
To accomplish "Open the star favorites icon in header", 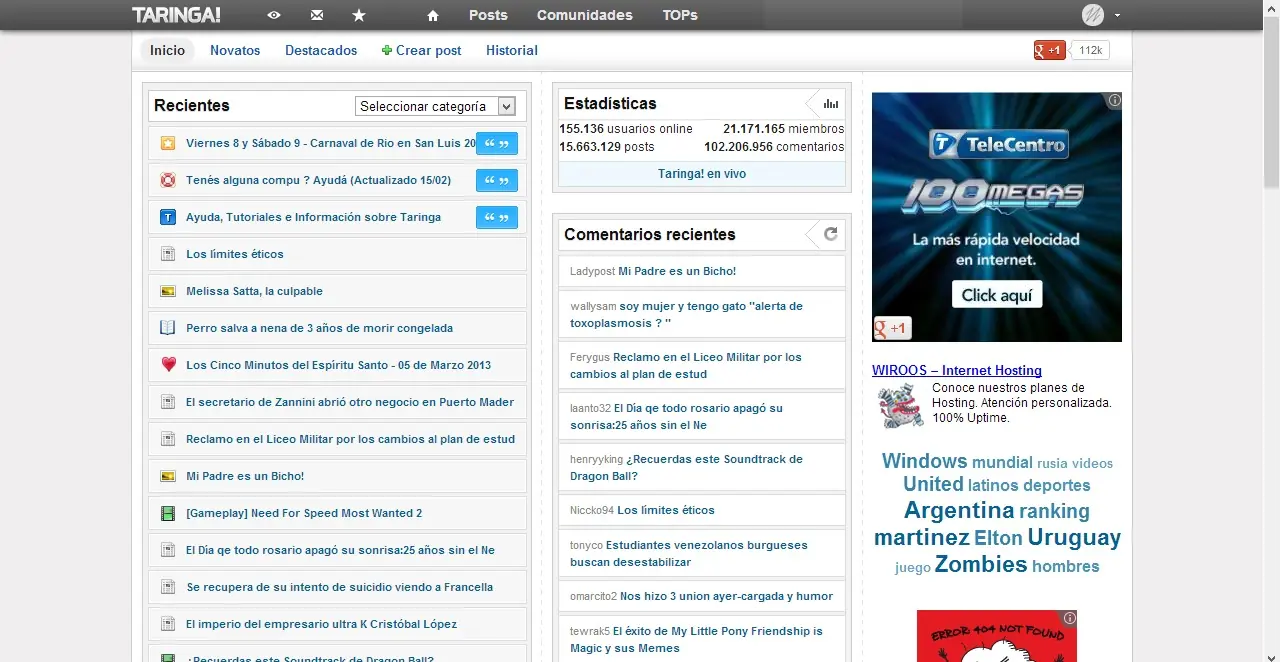I will click(359, 15).
